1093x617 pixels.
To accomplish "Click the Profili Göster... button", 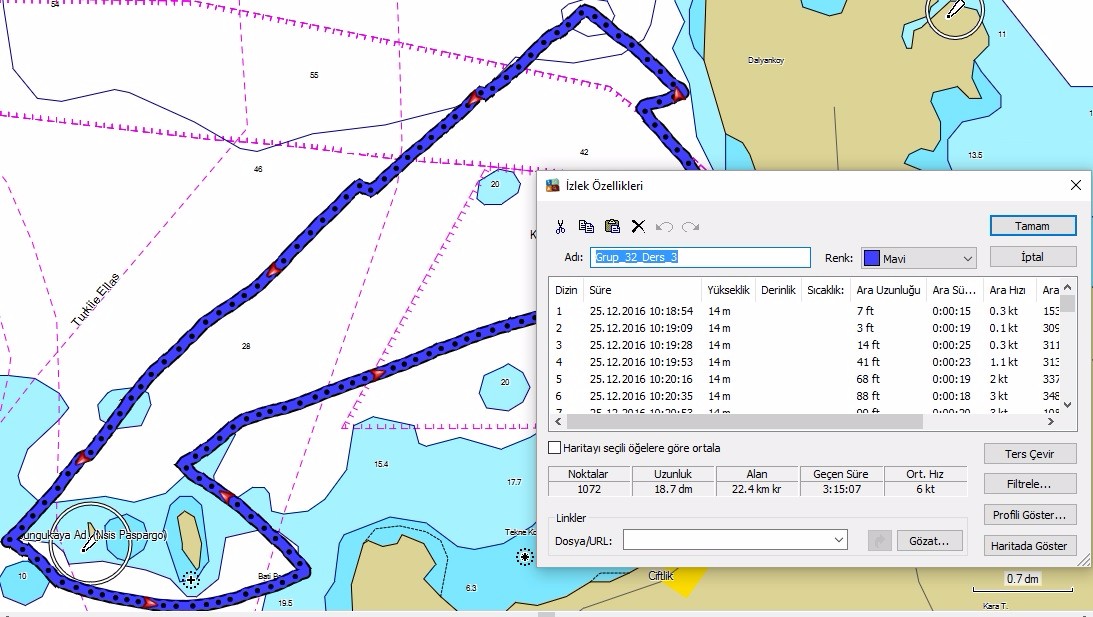I will [1029, 515].
